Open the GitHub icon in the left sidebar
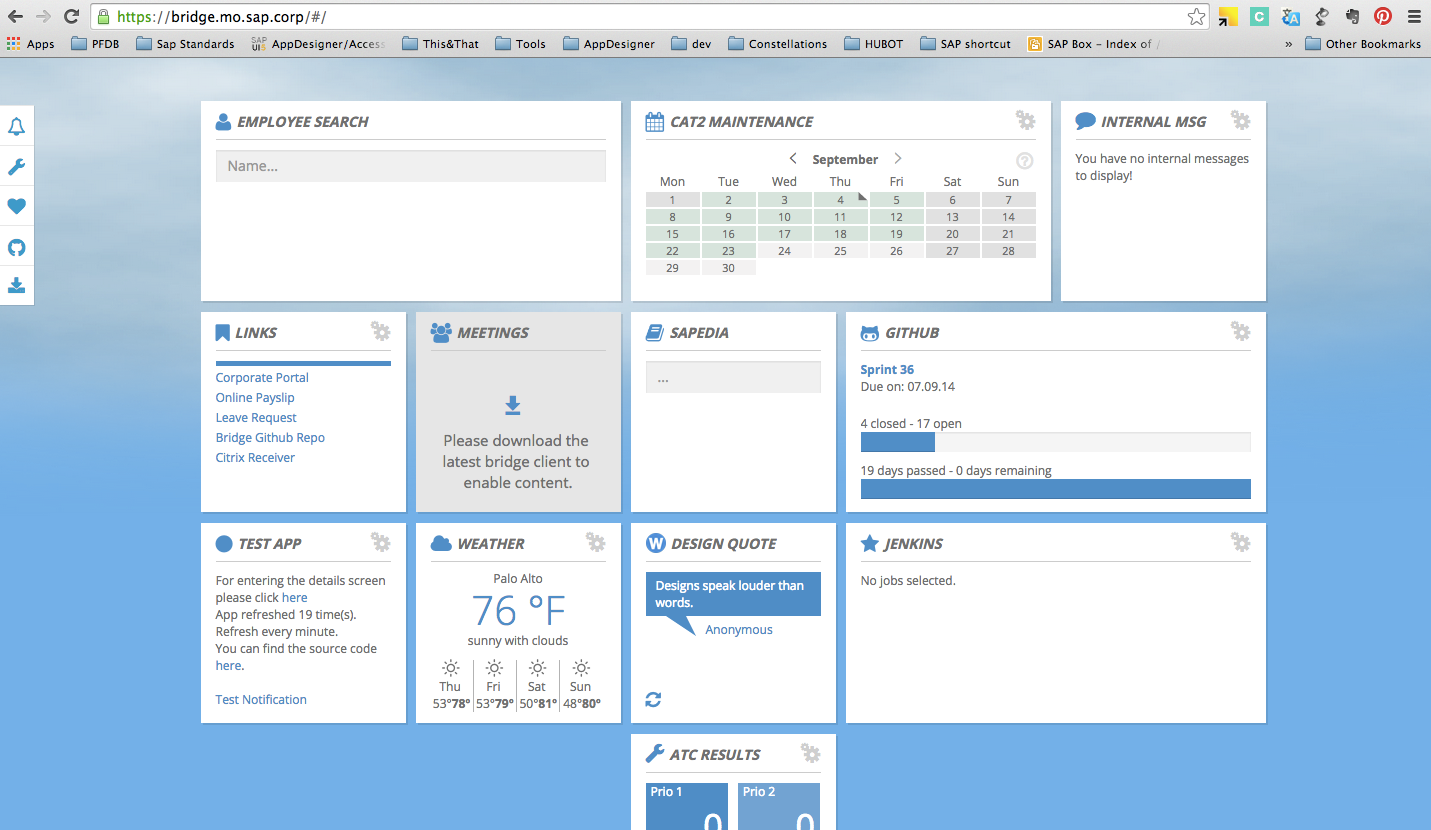Image resolution: width=1431 pixels, height=830 pixels. pyautogui.click(x=16, y=247)
